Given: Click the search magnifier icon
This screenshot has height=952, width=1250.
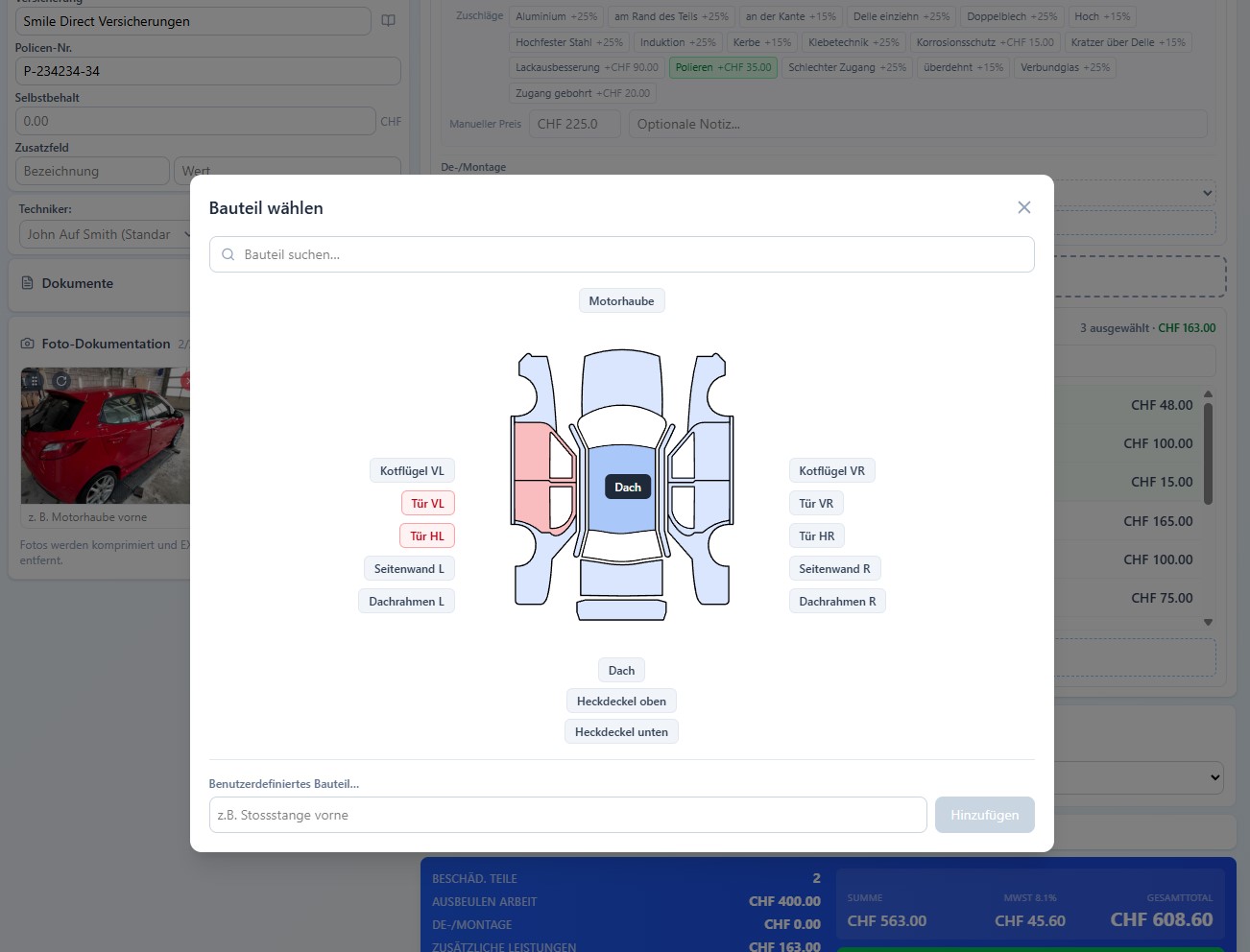Looking at the screenshot, I should coord(228,254).
